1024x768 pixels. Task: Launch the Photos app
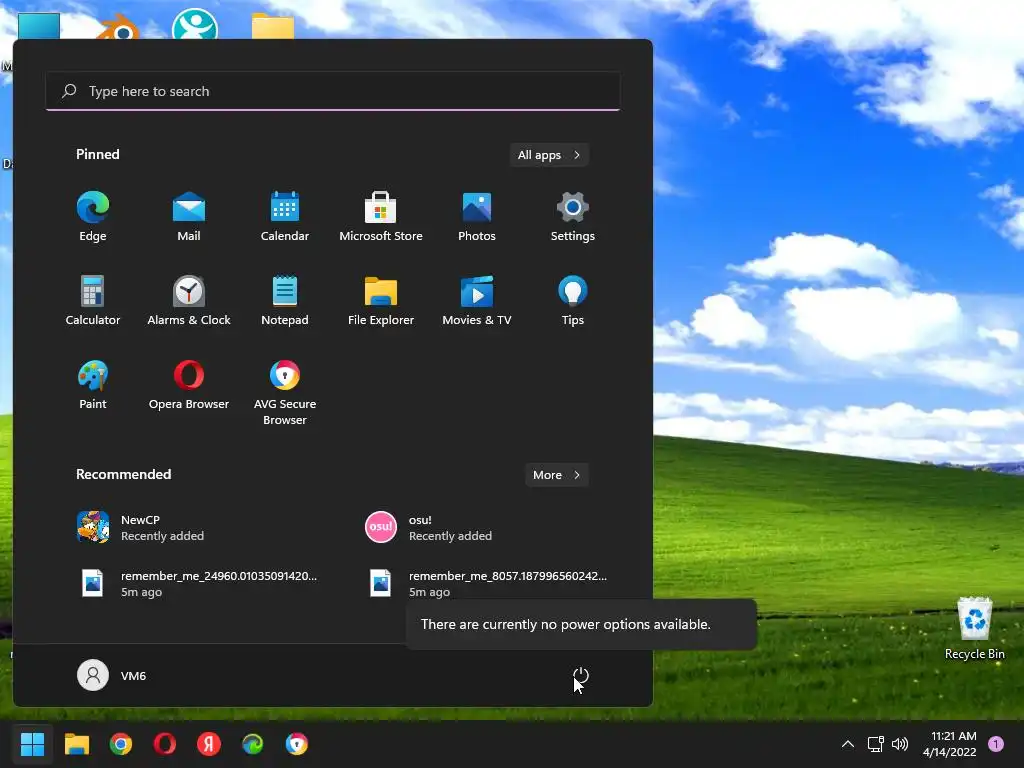(x=477, y=216)
